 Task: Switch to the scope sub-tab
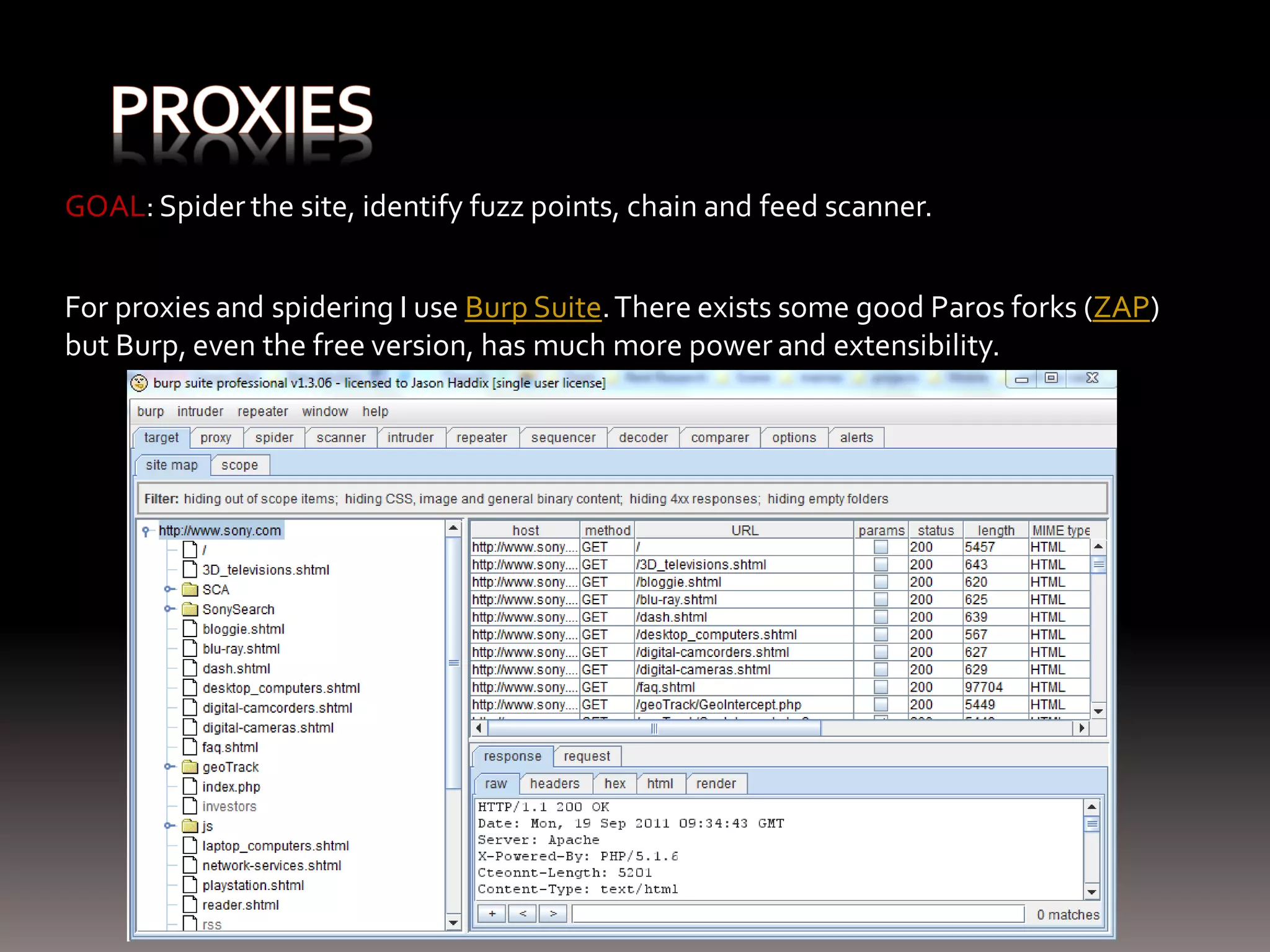pos(239,465)
